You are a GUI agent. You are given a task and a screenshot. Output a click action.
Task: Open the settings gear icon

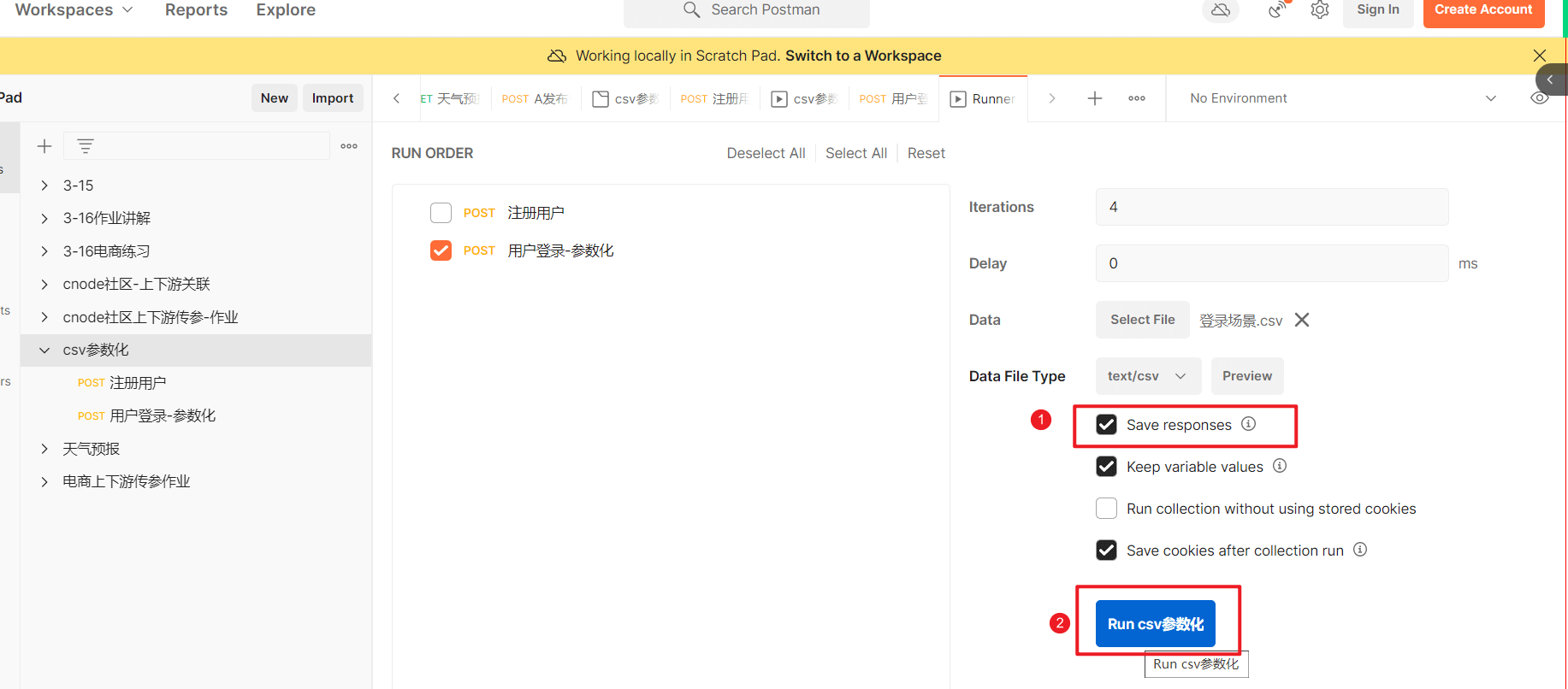[x=1320, y=10]
